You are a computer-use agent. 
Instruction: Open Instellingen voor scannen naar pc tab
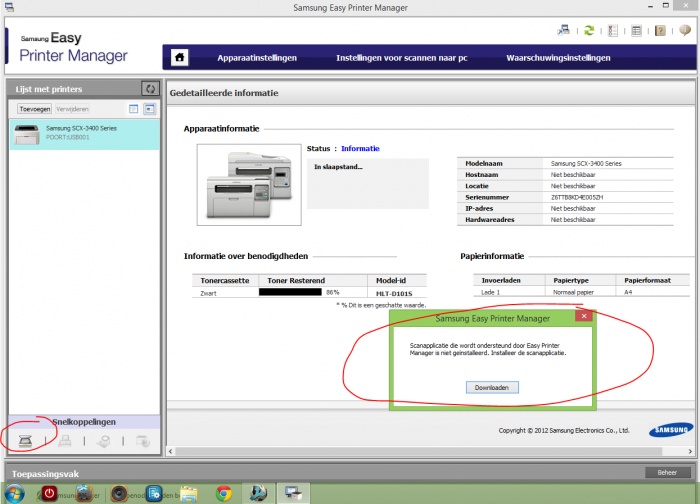402,58
